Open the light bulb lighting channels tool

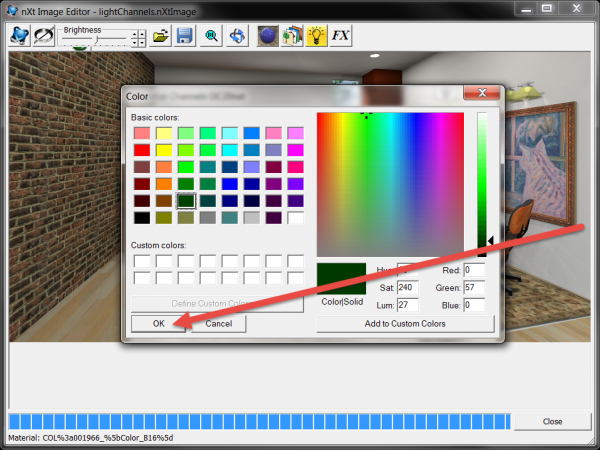pos(317,36)
